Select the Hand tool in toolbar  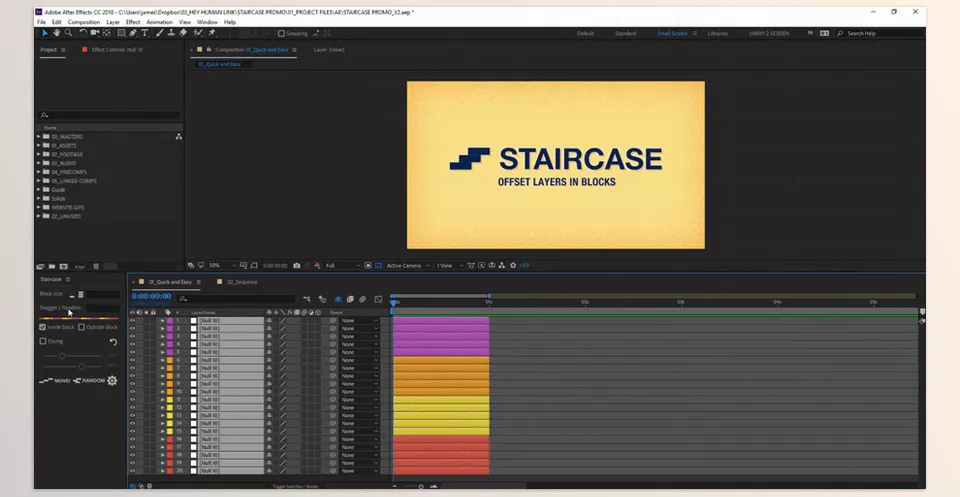[x=56, y=33]
